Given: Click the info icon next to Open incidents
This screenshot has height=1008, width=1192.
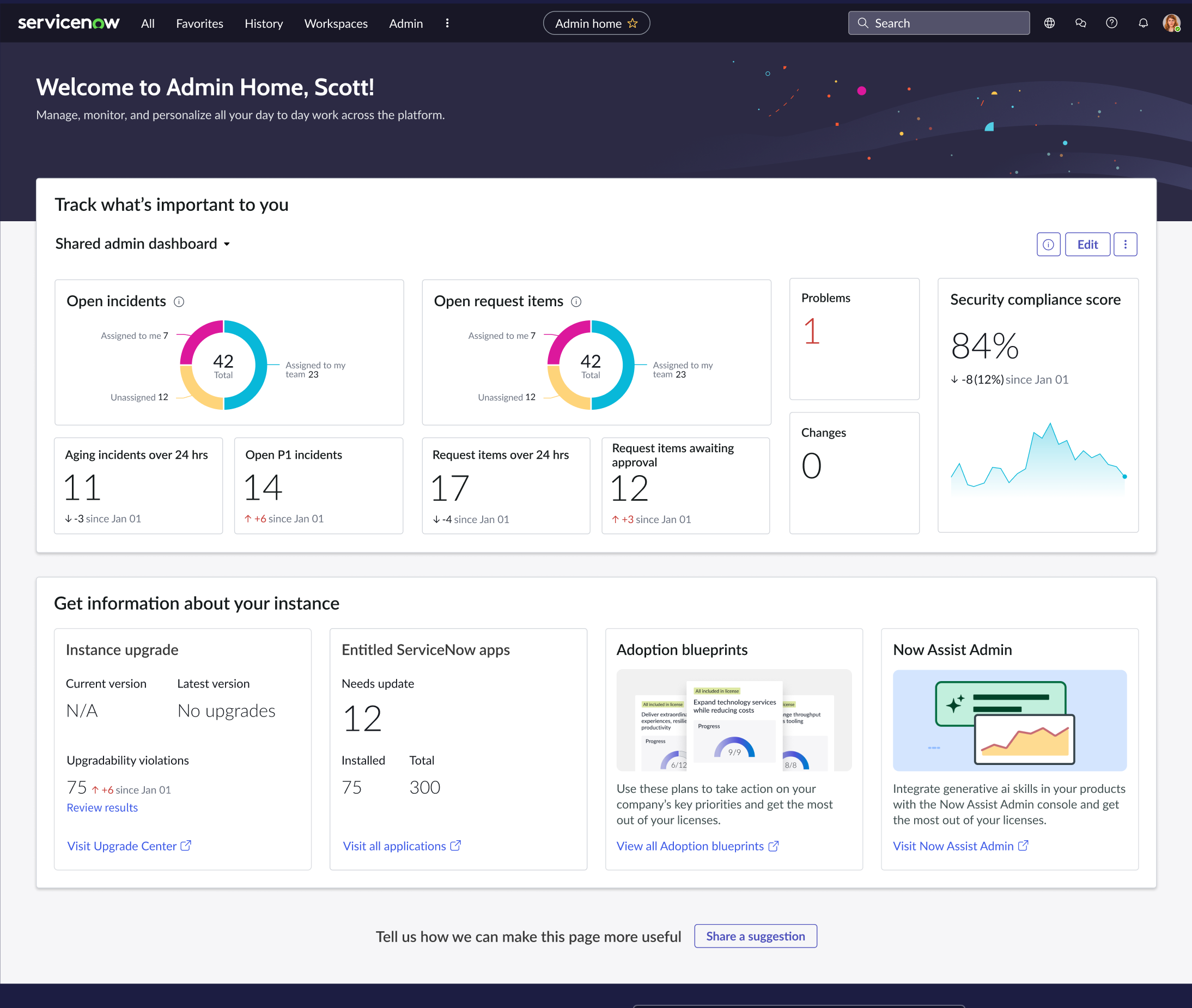Looking at the screenshot, I should point(179,302).
